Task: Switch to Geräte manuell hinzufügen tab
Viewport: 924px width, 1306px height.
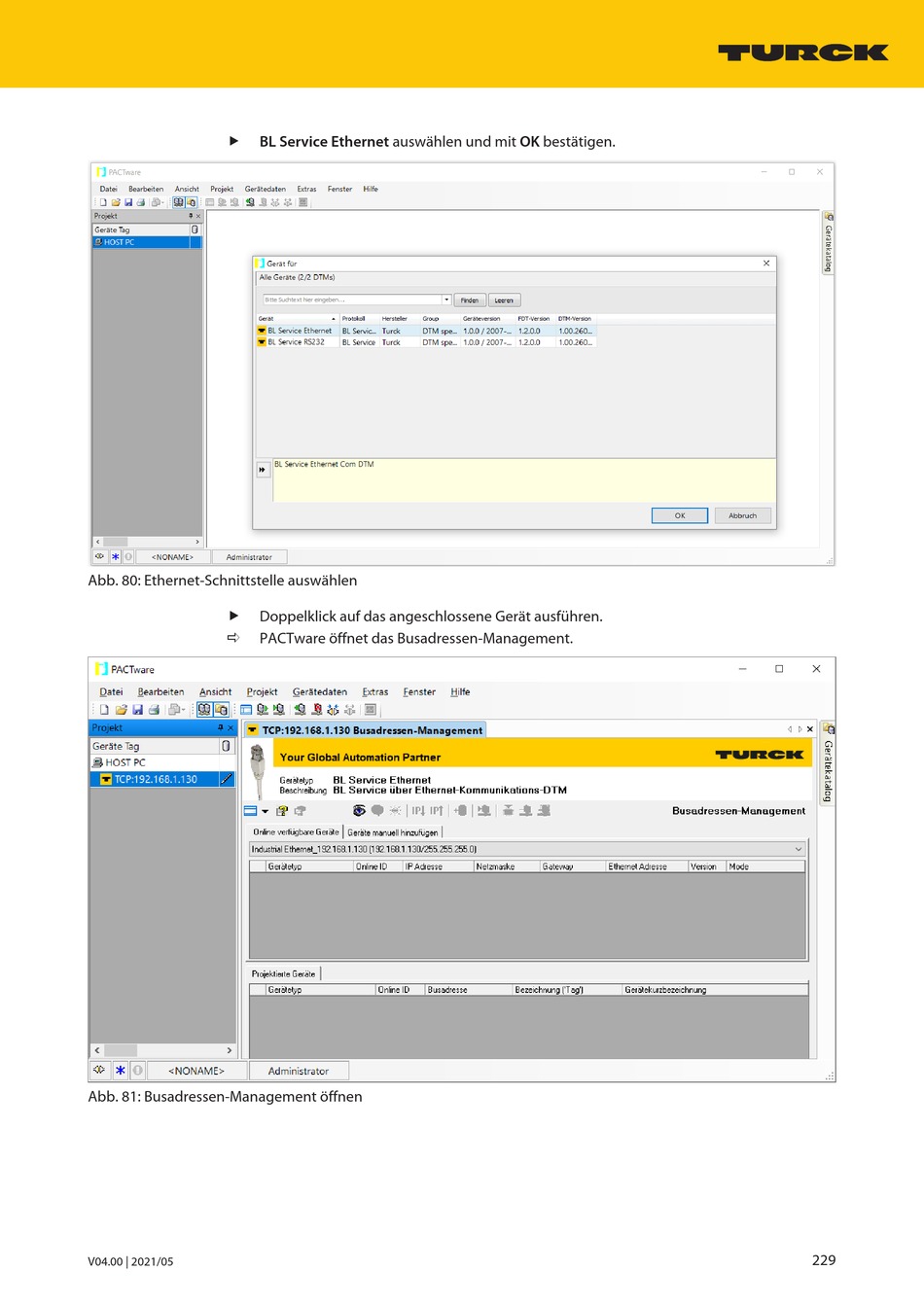Action: pyautogui.click(x=393, y=832)
